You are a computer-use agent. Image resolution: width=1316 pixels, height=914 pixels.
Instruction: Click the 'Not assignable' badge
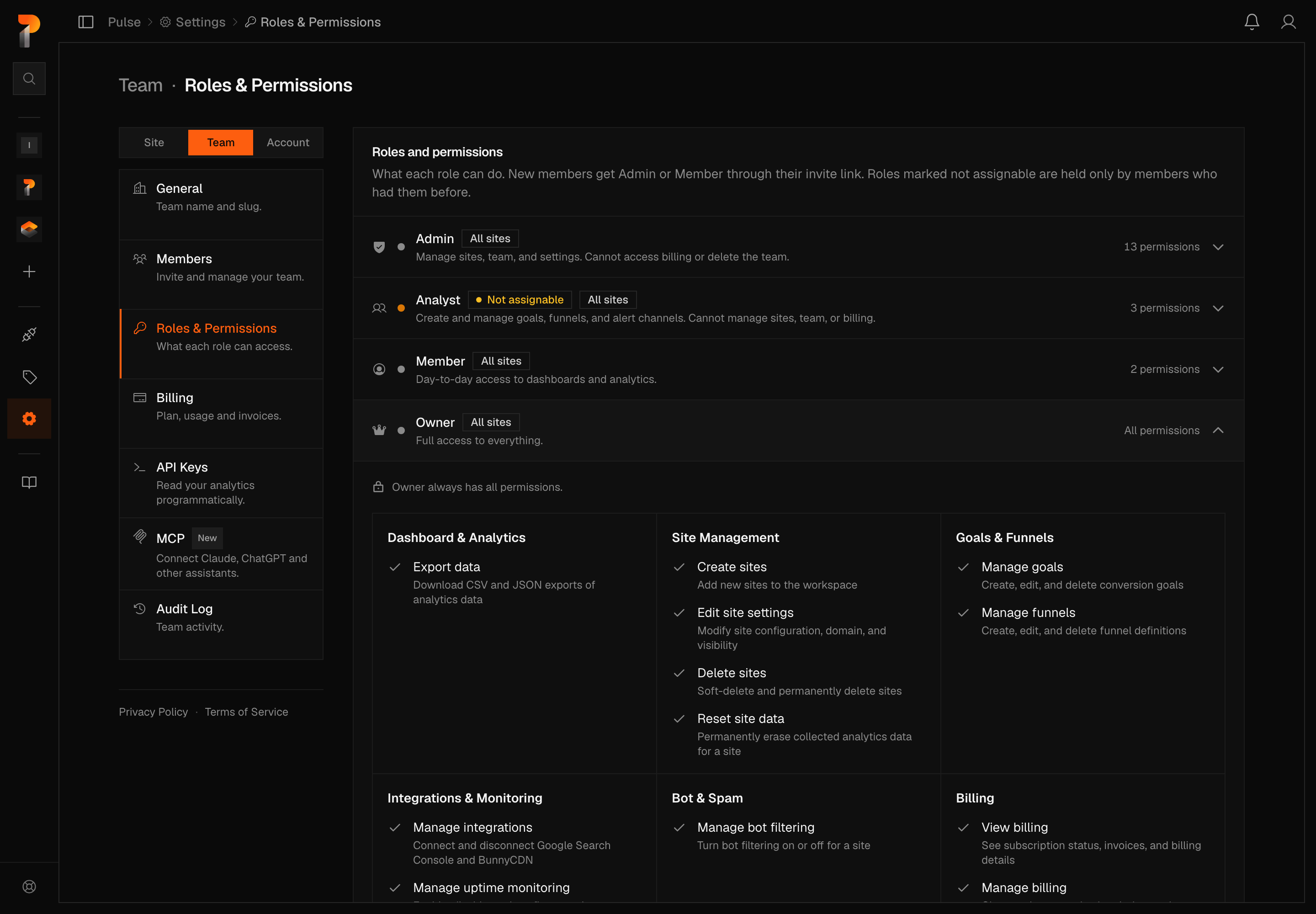pyautogui.click(x=520, y=299)
